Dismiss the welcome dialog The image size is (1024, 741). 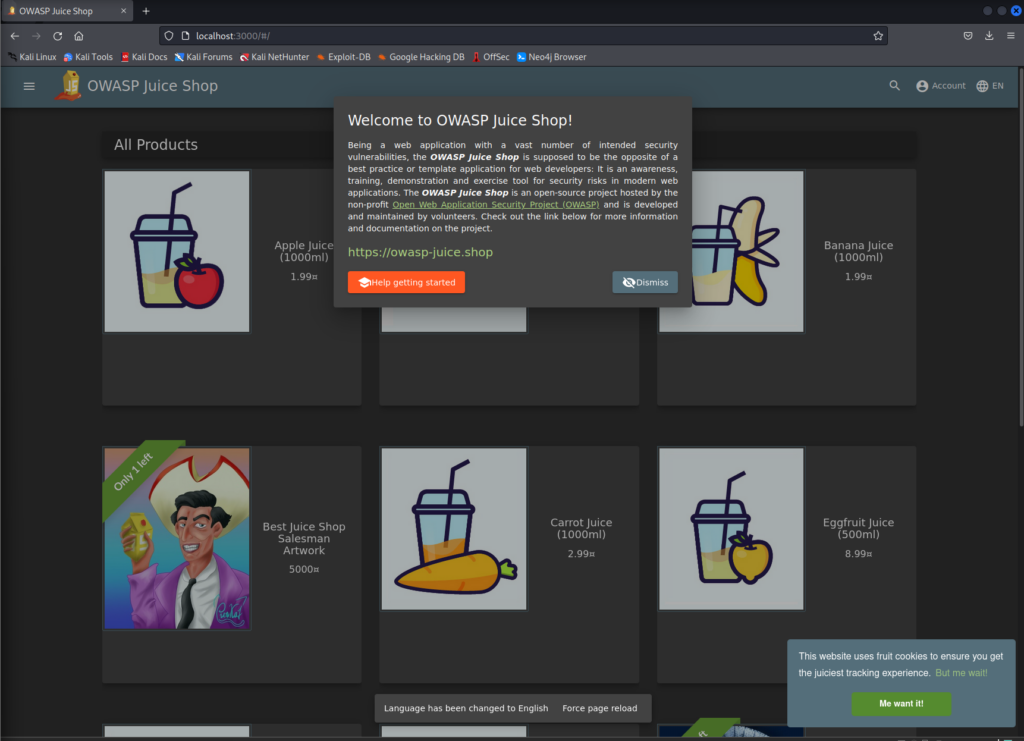(645, 282)
